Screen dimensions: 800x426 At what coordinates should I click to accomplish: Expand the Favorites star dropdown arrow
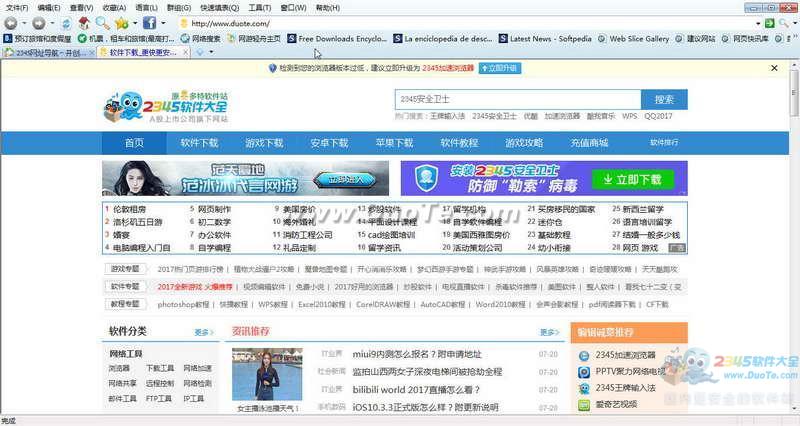135,23
